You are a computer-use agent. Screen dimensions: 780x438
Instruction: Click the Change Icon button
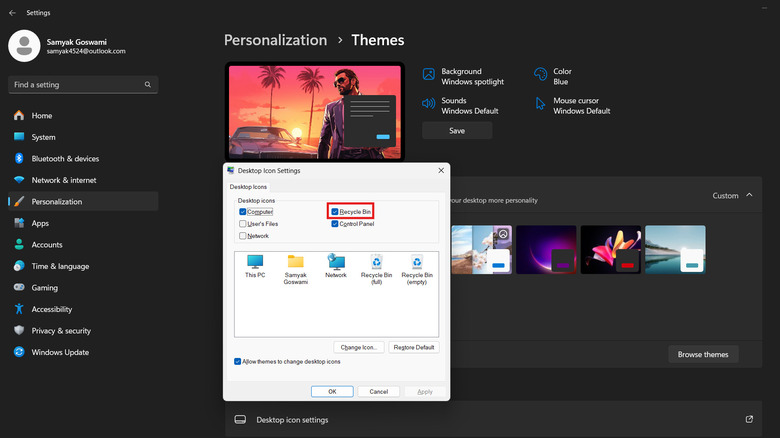point(358,347)
